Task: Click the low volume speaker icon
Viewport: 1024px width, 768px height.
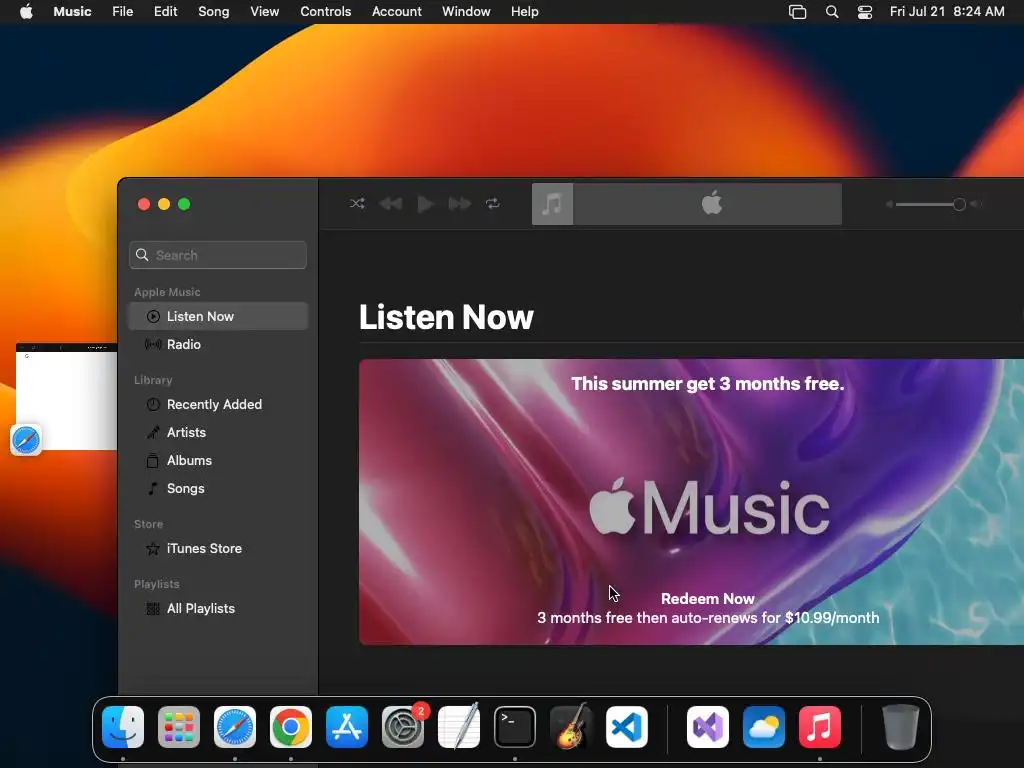Action: (x=889, y=204)
